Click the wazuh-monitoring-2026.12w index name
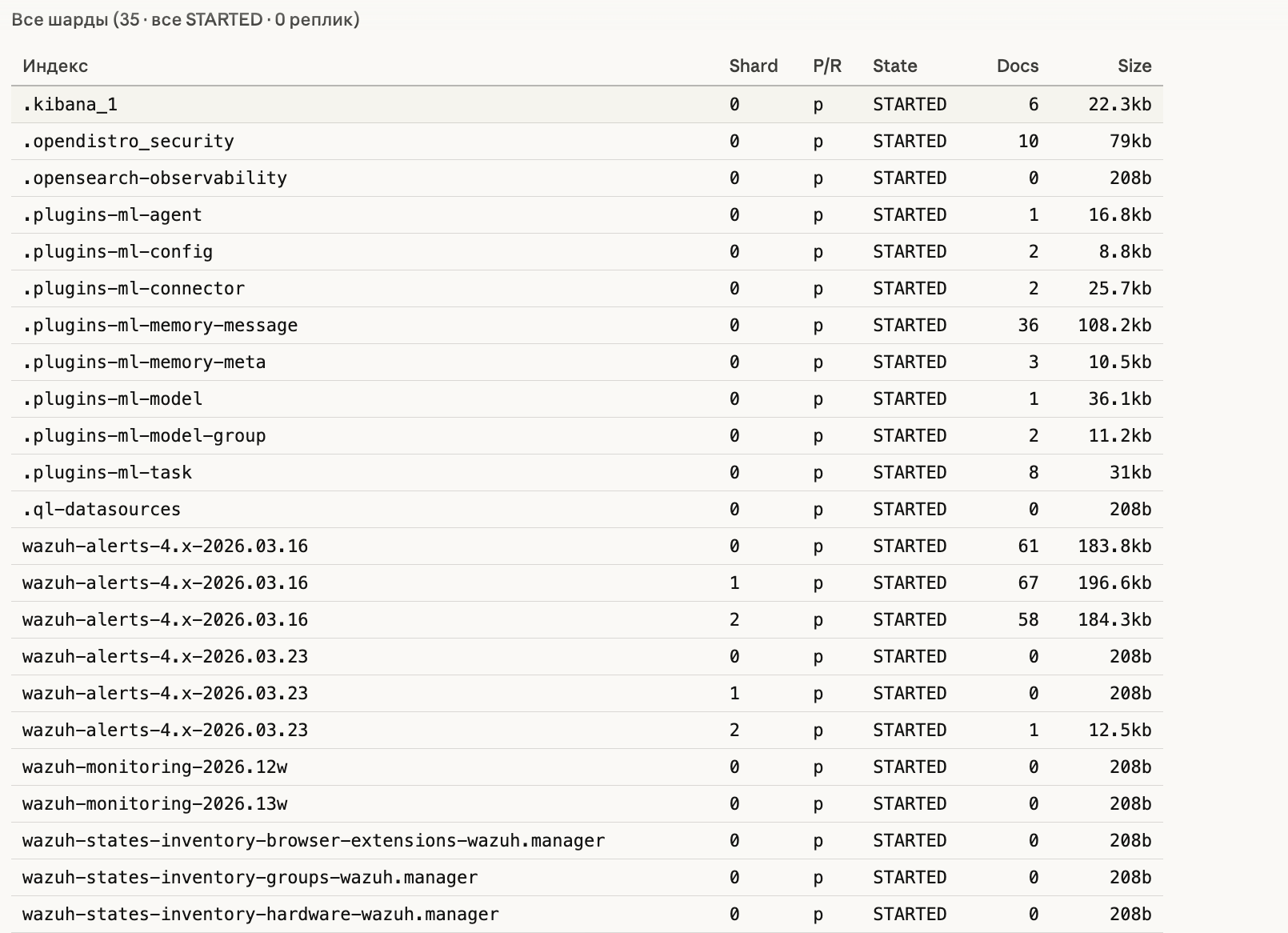 [x=154, y=767]
